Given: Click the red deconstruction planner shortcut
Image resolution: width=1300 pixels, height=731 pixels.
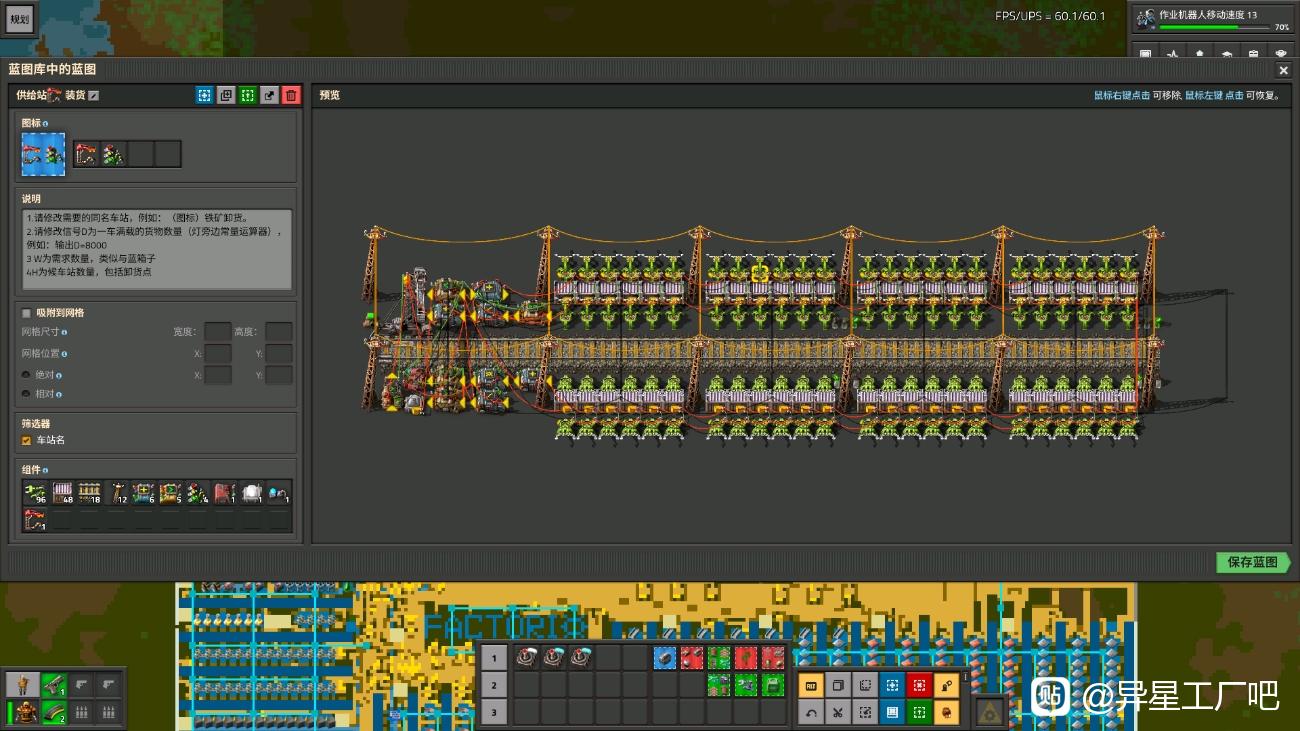Looking at the screenshot, I should coord(919,685).
